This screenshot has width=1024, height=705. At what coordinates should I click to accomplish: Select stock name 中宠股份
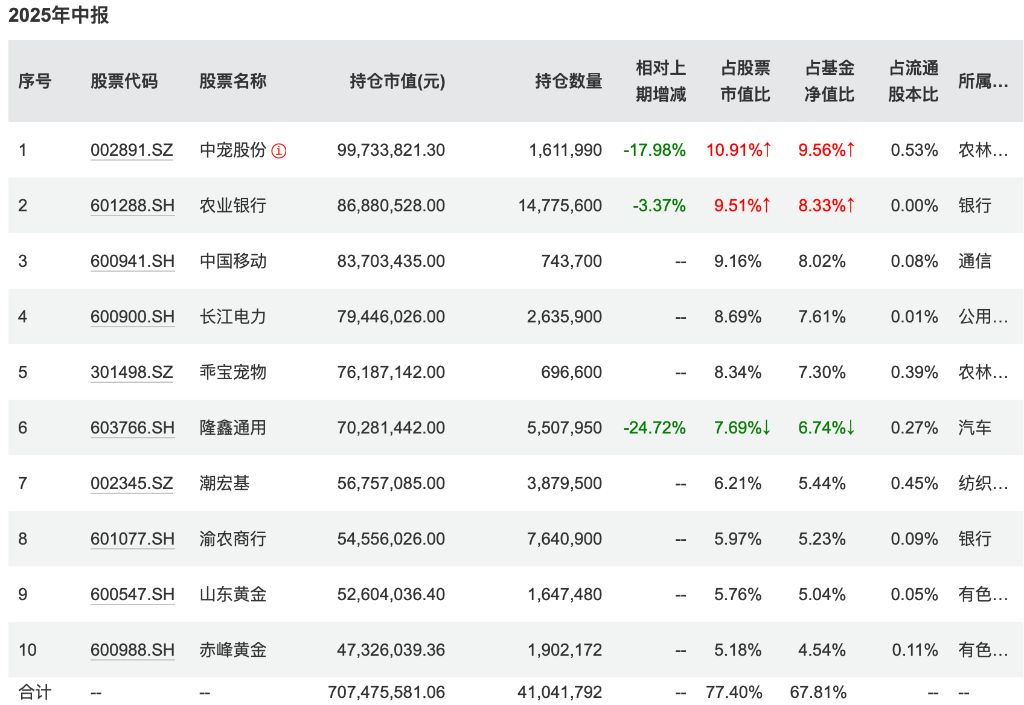point(233,150)
